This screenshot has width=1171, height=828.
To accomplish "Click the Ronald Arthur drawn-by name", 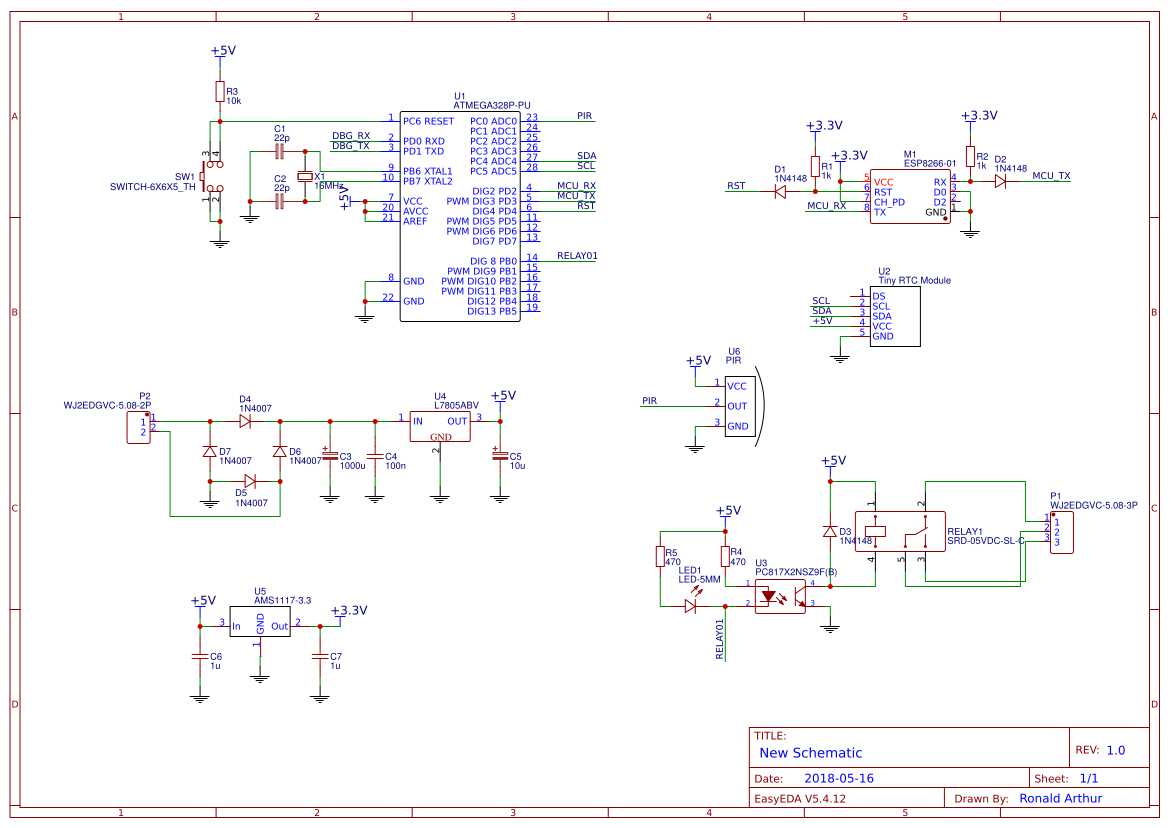I will [x=1060, y=797].
